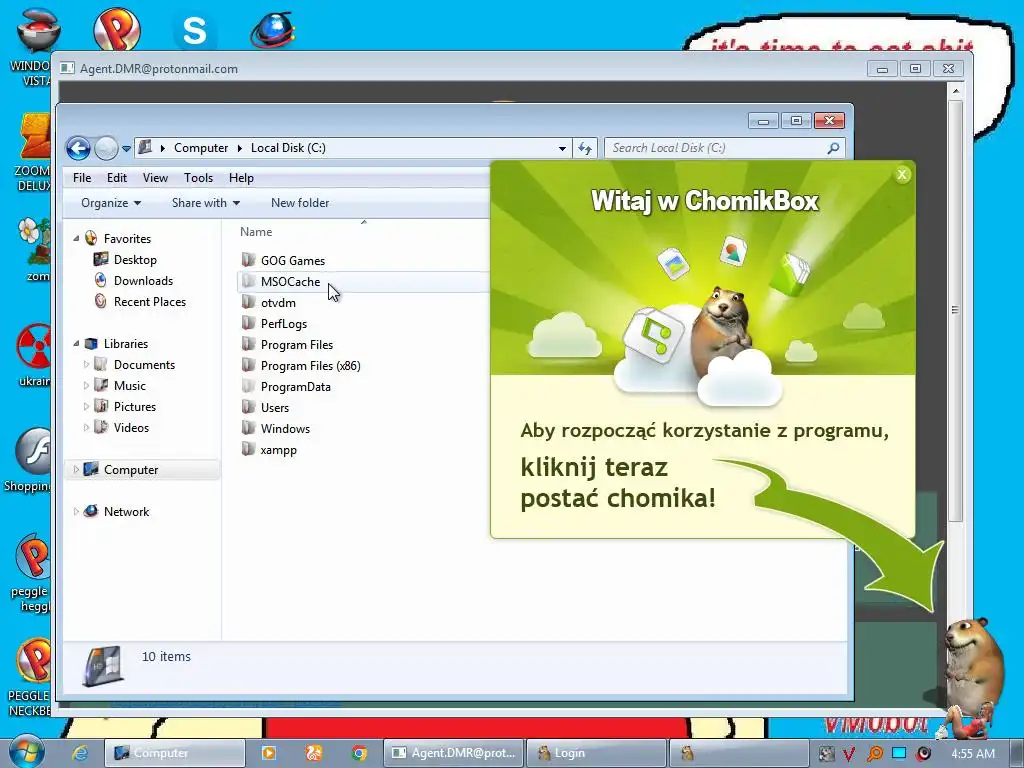Click Computer in the address breadcrumb
Image resolution: width=1024 pixels, height=768 pixels.
click(201, 148)
